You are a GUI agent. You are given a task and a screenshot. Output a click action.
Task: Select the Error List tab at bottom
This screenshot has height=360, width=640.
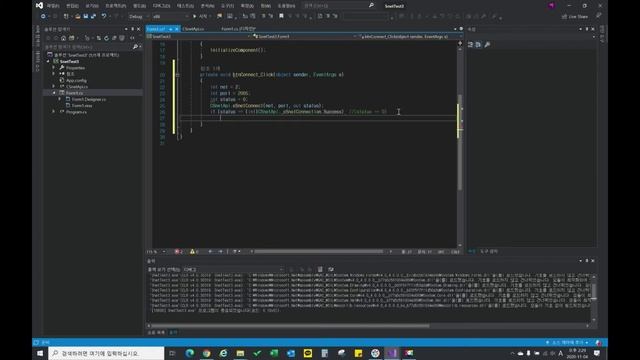point(156,332)
